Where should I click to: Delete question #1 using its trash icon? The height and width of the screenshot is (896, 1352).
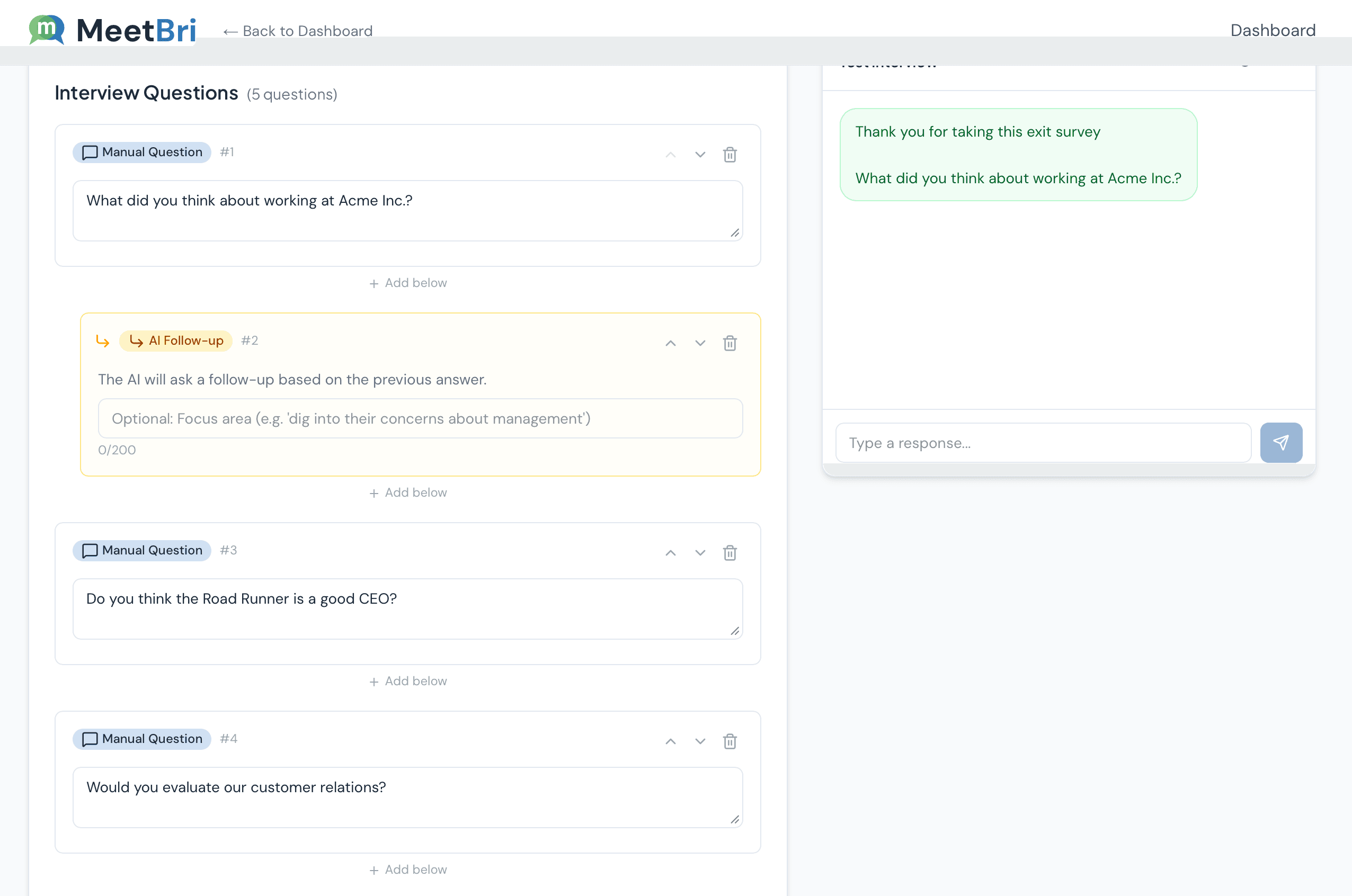[x=730, y=154]
